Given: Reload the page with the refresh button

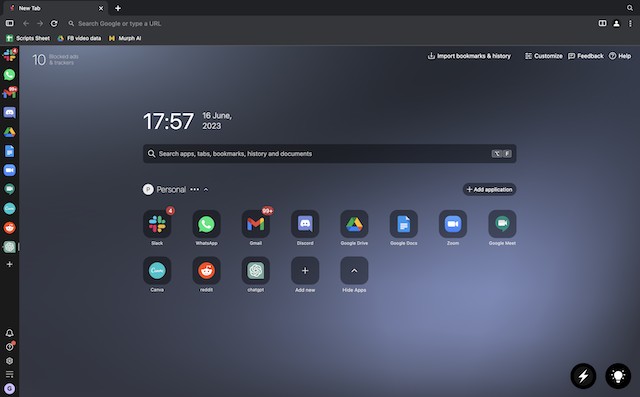Looking at the screenshot, I should coord(54,24).
